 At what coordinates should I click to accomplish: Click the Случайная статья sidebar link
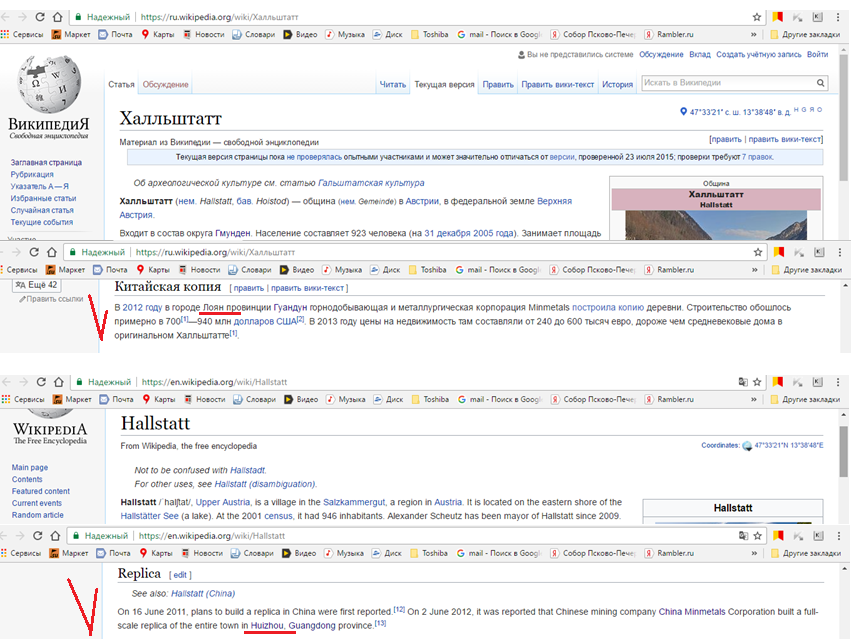[42, 210]
